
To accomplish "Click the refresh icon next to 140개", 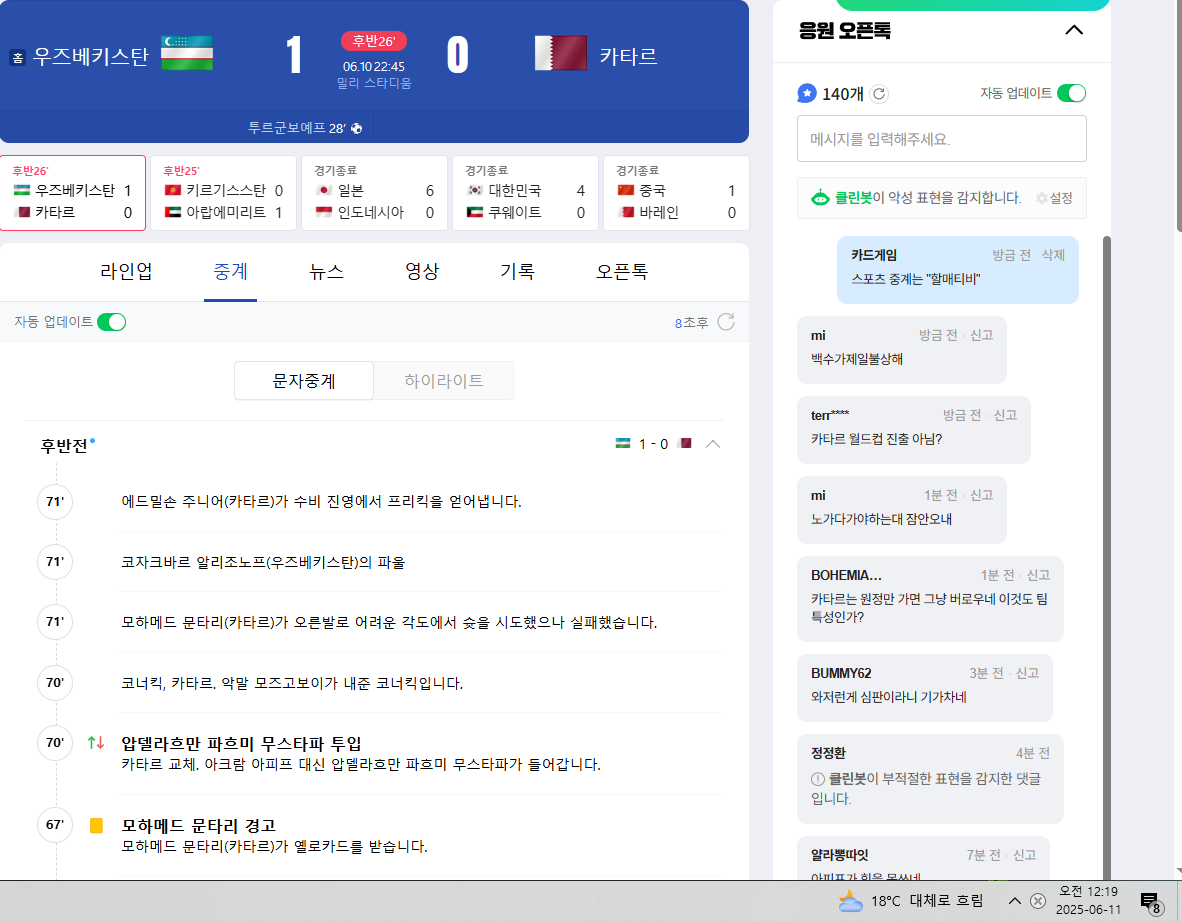I will point(879,94).
